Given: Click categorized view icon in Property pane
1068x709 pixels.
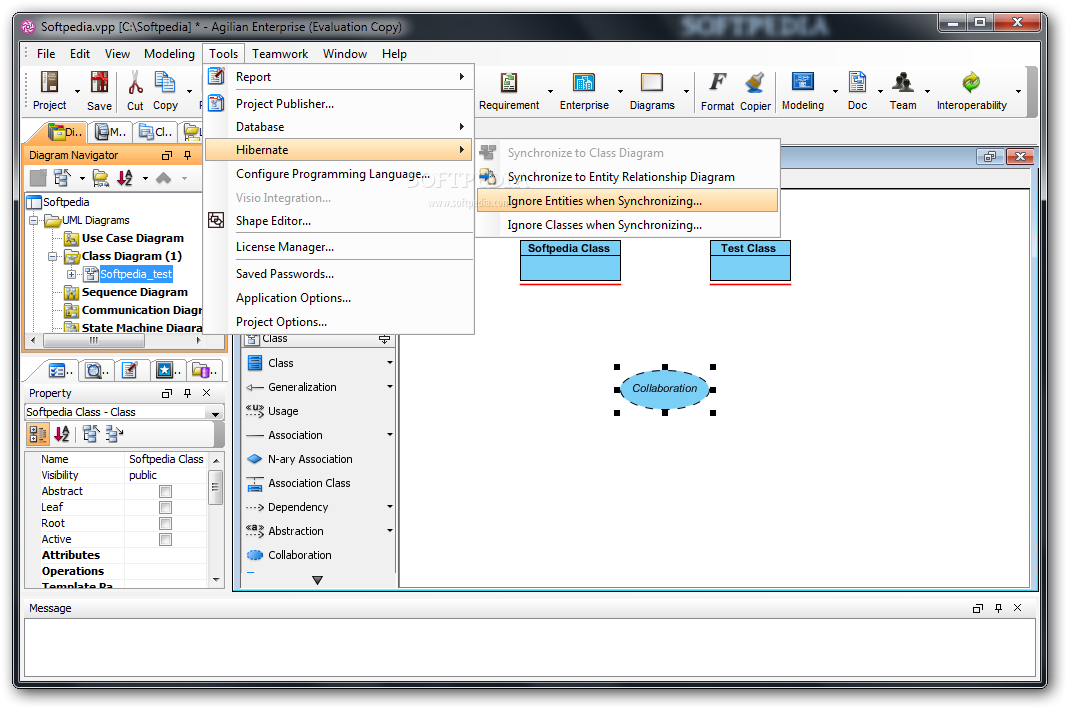Looking at the screenshot, I should point(38,434).
